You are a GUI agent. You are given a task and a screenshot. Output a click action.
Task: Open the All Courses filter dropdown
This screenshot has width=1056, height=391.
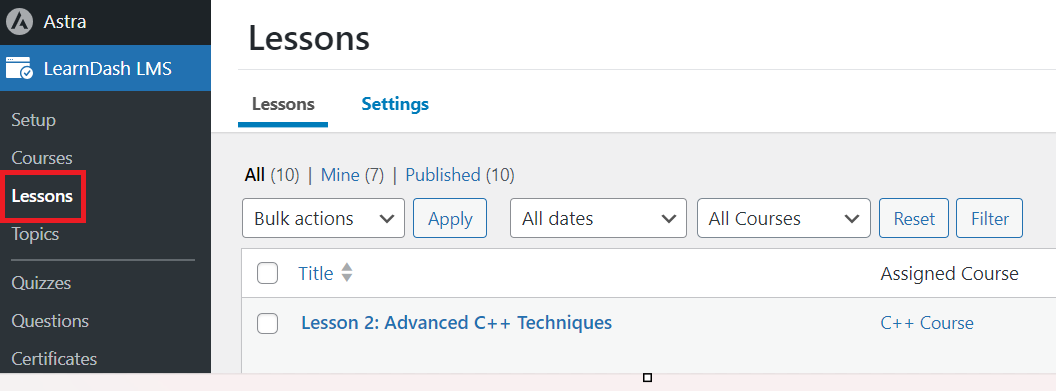[x=783, y=218]
